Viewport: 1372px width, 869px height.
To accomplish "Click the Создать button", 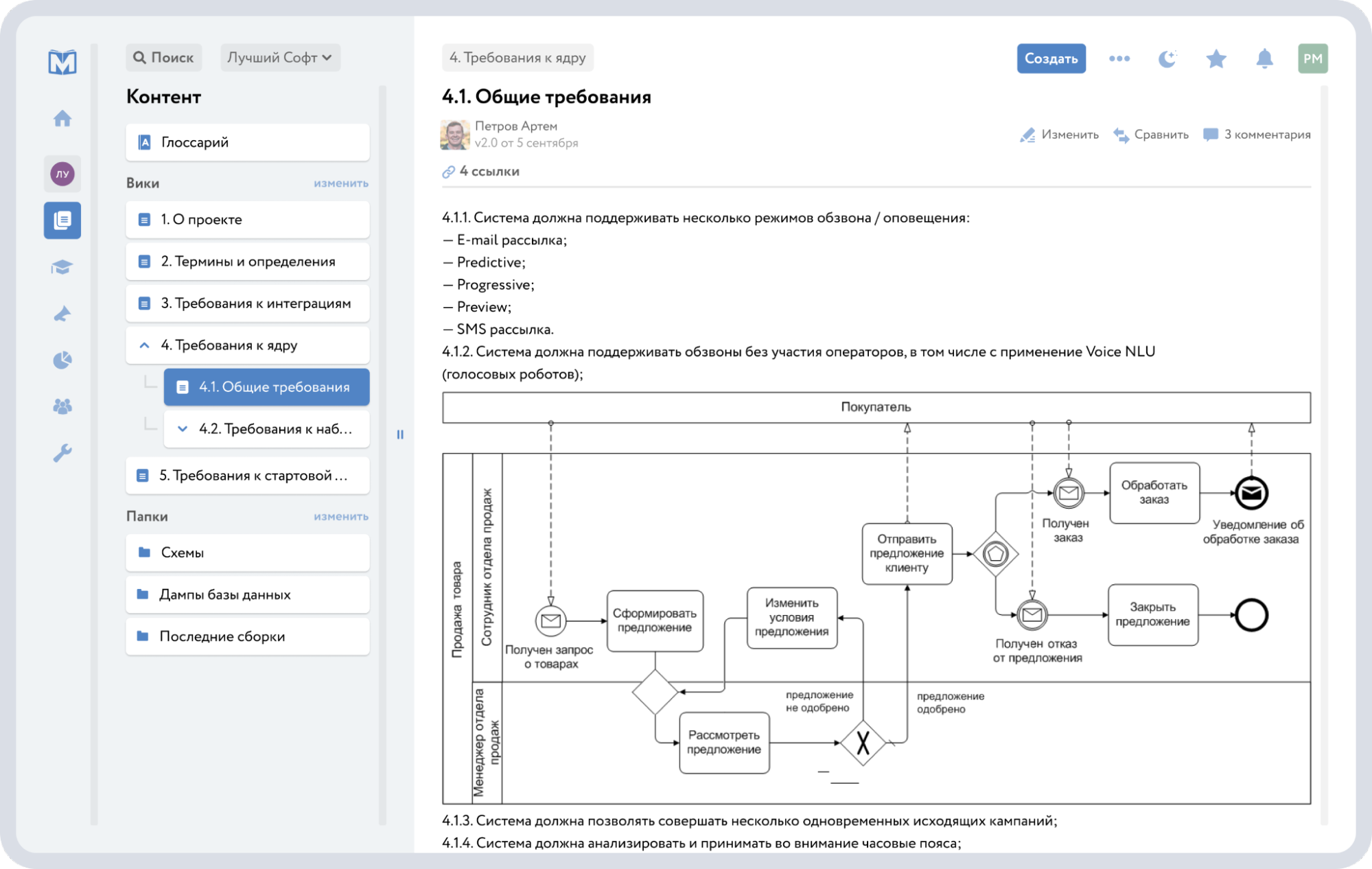I will point(1051,59).
